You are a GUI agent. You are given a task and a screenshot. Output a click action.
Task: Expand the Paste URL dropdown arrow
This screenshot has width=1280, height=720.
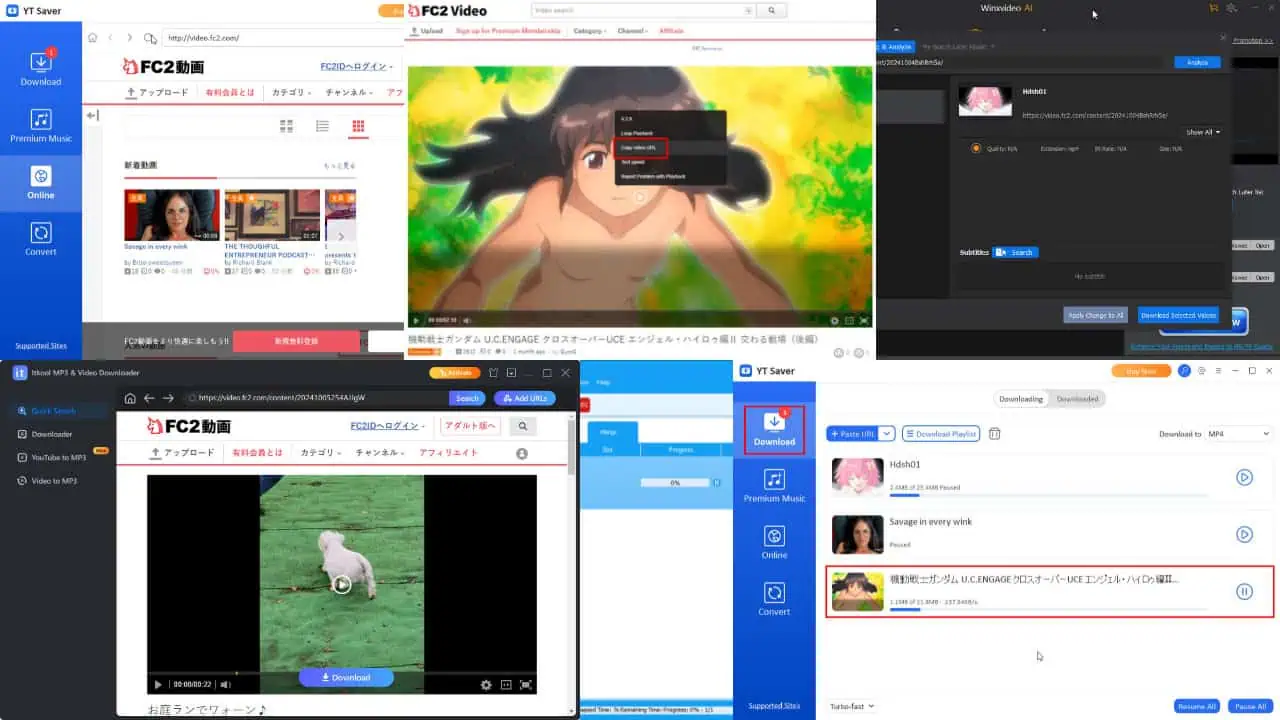point(887,434)
